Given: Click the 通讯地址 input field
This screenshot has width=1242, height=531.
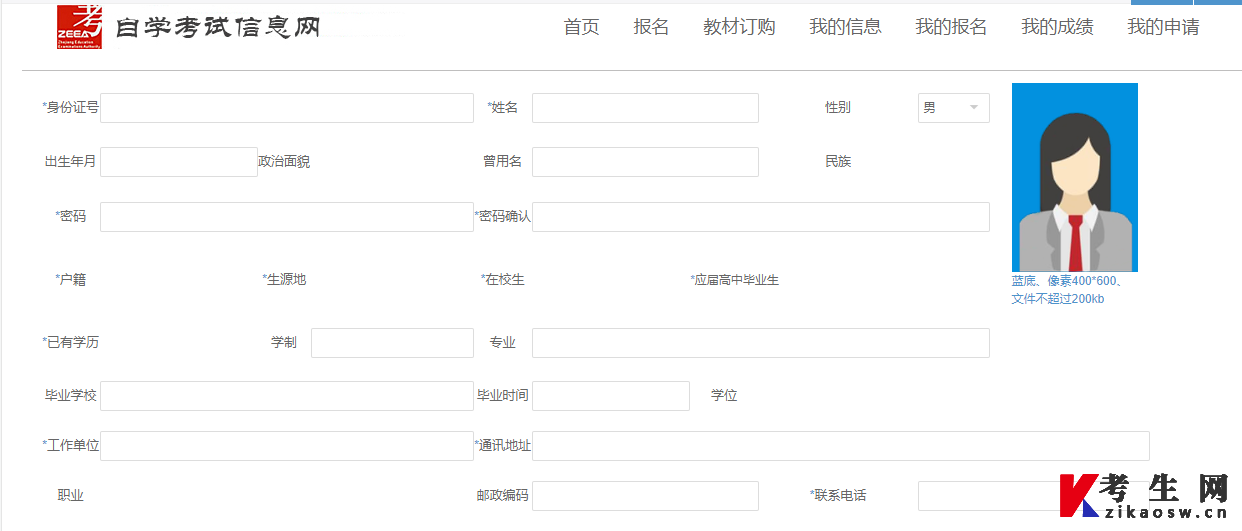Looking at the screenshot, I should tap(841, 446).
